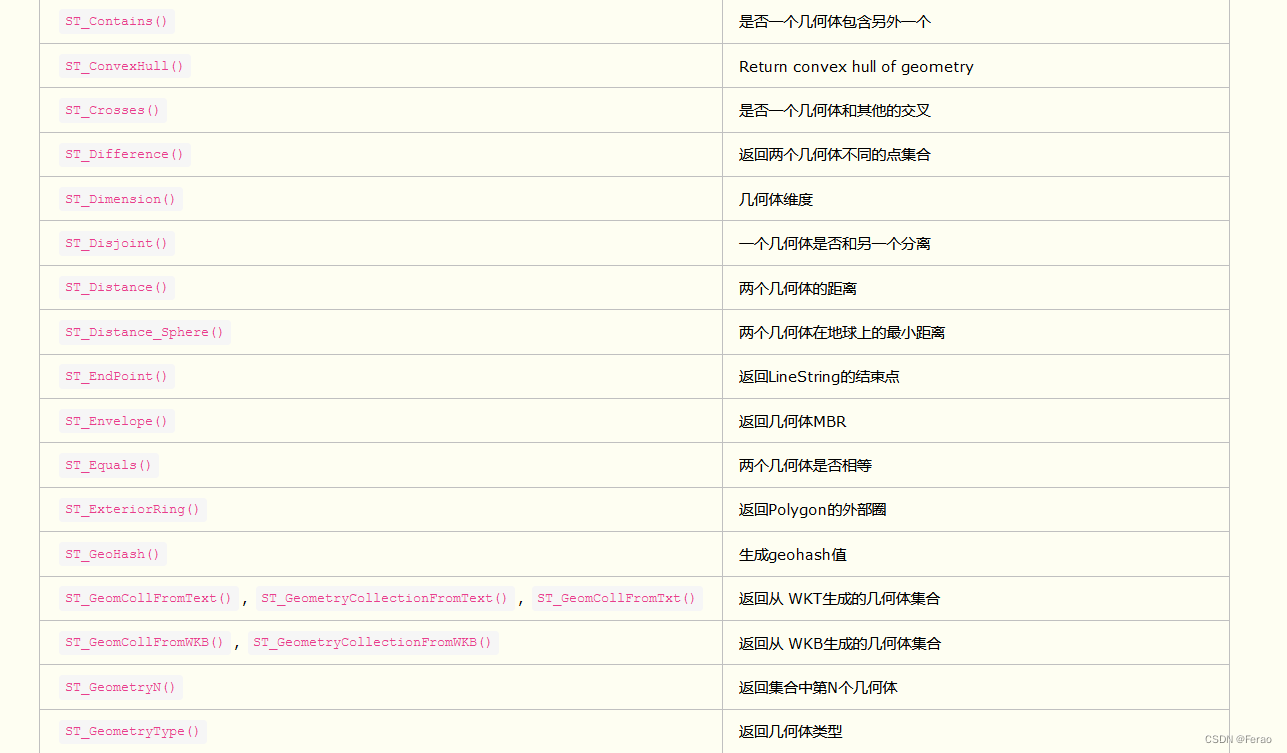Select ST_ExteriorRing() in the table

point(133,509)
